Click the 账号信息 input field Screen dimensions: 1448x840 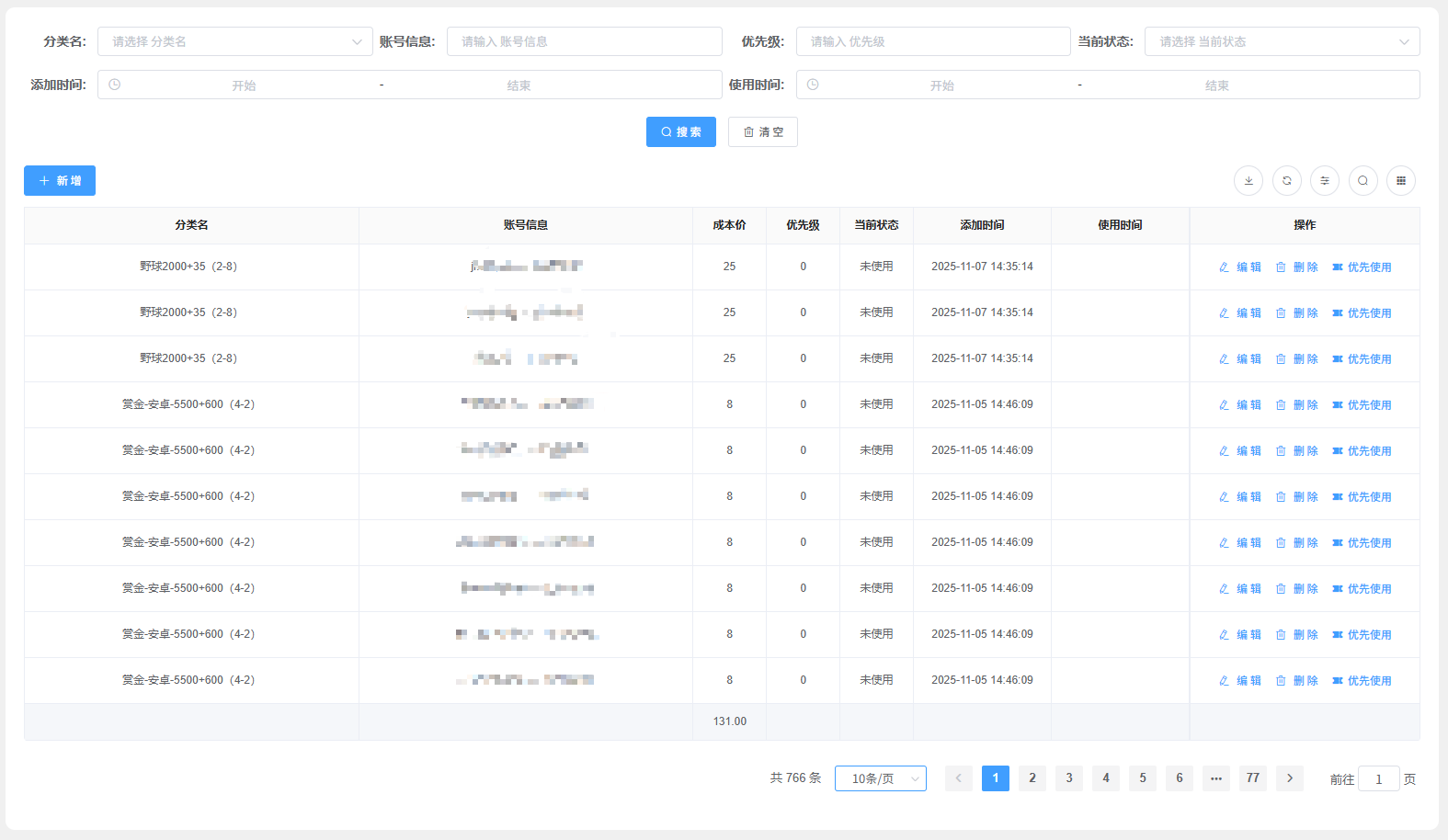click(x=584, y=41)
